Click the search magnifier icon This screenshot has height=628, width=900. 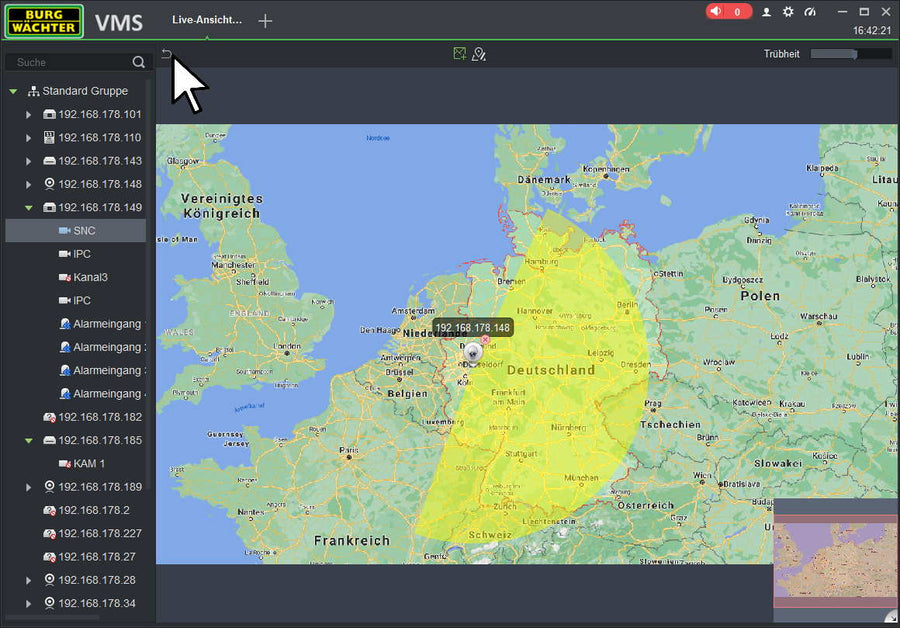139,63
